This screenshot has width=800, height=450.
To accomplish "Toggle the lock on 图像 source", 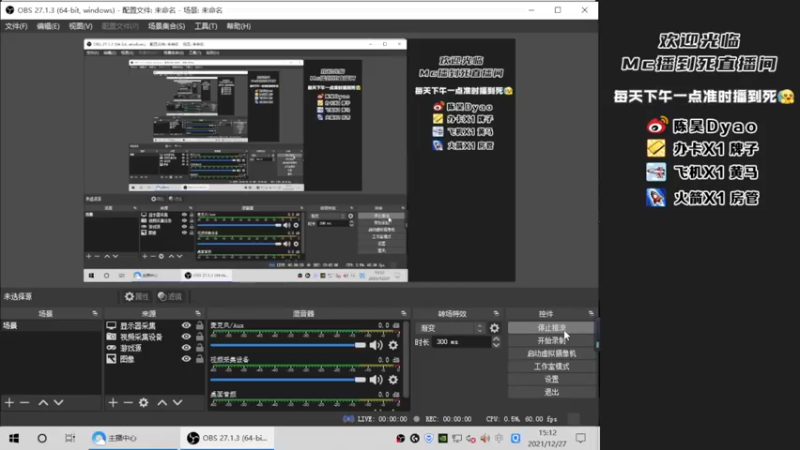I will point(199,359).
